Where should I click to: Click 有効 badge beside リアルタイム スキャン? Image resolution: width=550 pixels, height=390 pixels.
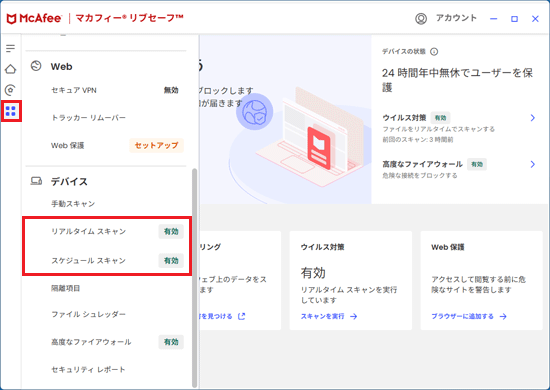171,231
